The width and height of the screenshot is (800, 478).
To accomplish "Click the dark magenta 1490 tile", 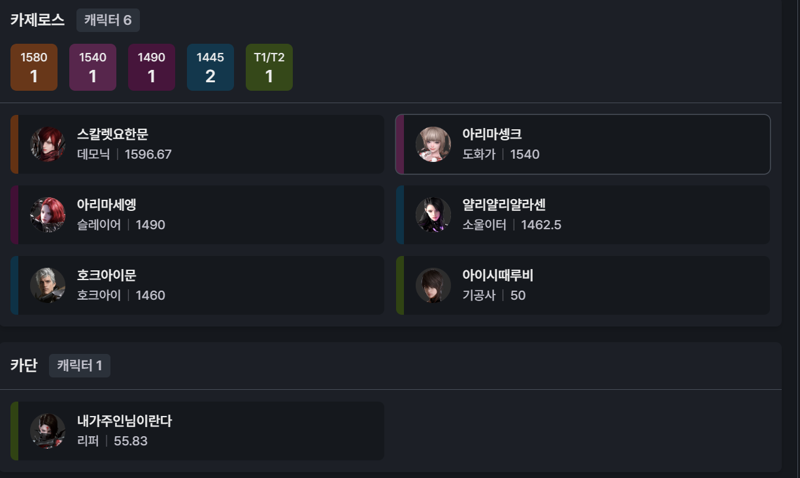I will click(x=152, y=67).
